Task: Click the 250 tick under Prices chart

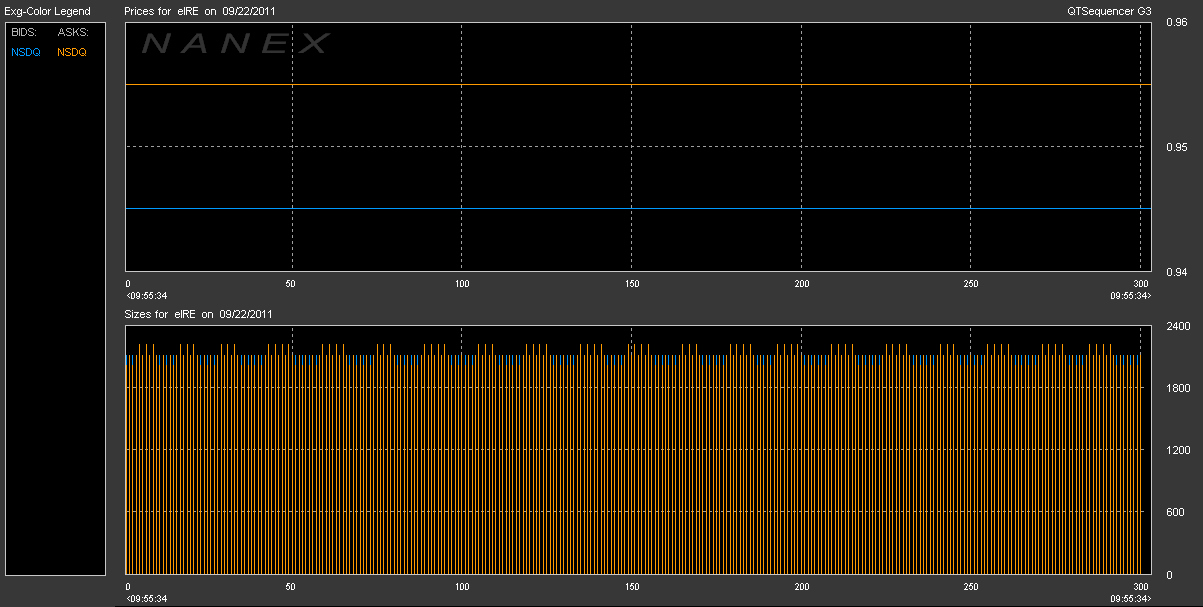Action: [x=970, y=284]
